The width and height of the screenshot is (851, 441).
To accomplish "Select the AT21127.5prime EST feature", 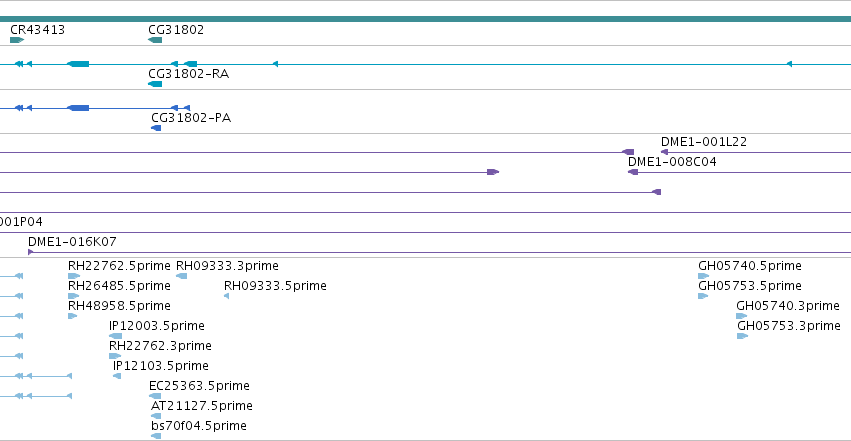I will point(156,416).
